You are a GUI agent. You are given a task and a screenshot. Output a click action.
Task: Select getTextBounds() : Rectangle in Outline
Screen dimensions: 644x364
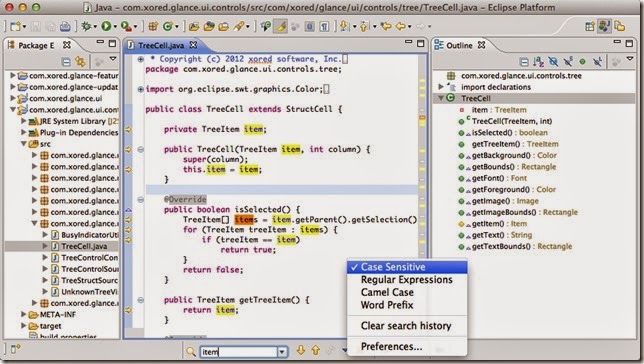coord(522,247)
